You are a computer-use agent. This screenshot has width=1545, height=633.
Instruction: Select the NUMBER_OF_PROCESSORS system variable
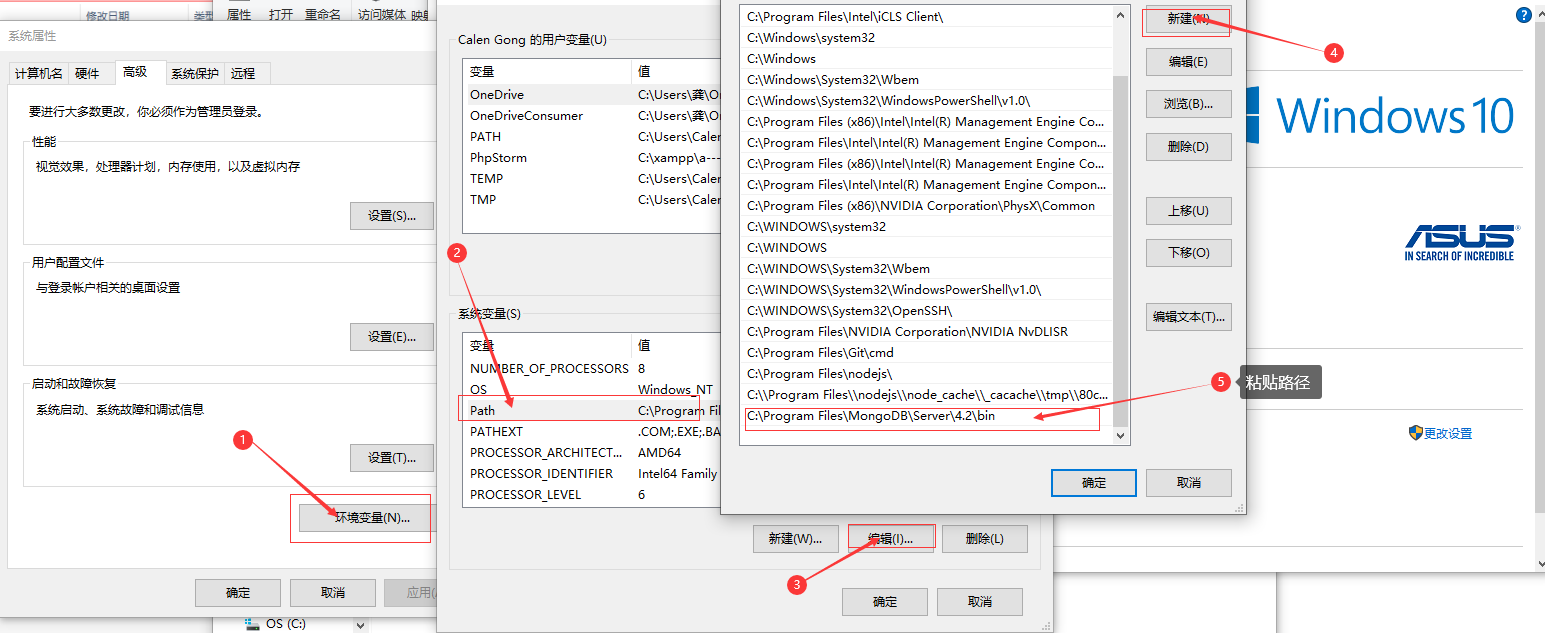(592, 368)
